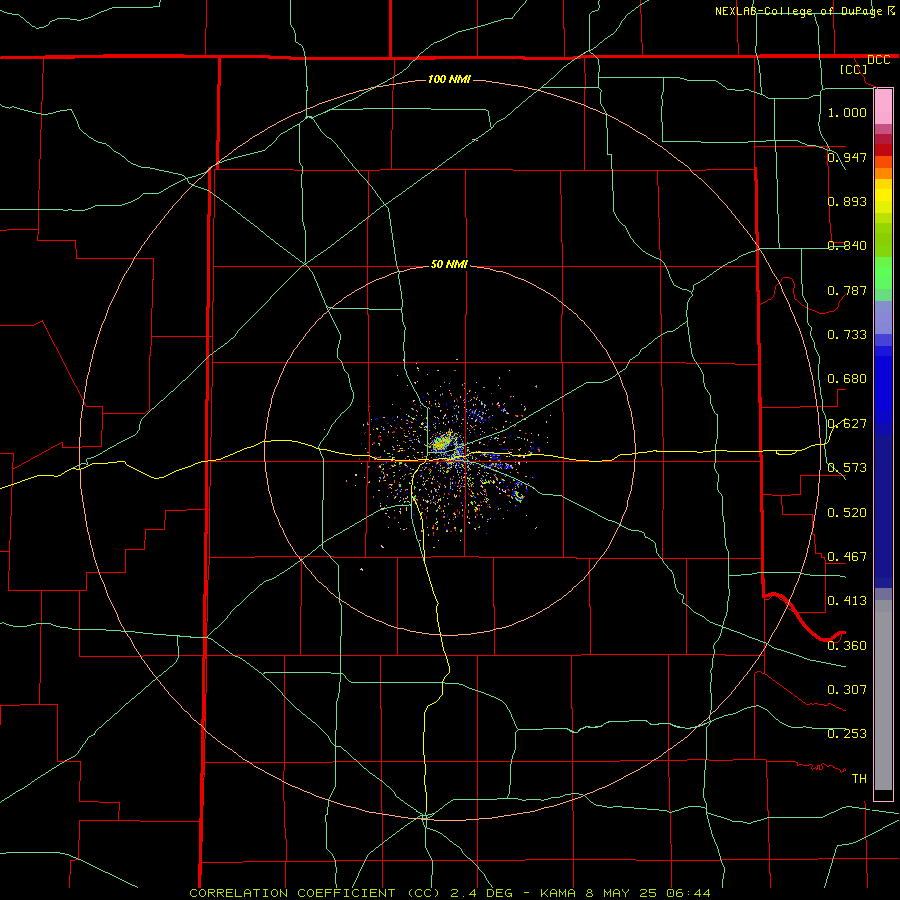The image size is (900, 900).
Task: Click the TH threshold legend label
Action: [x=859, y=778]
